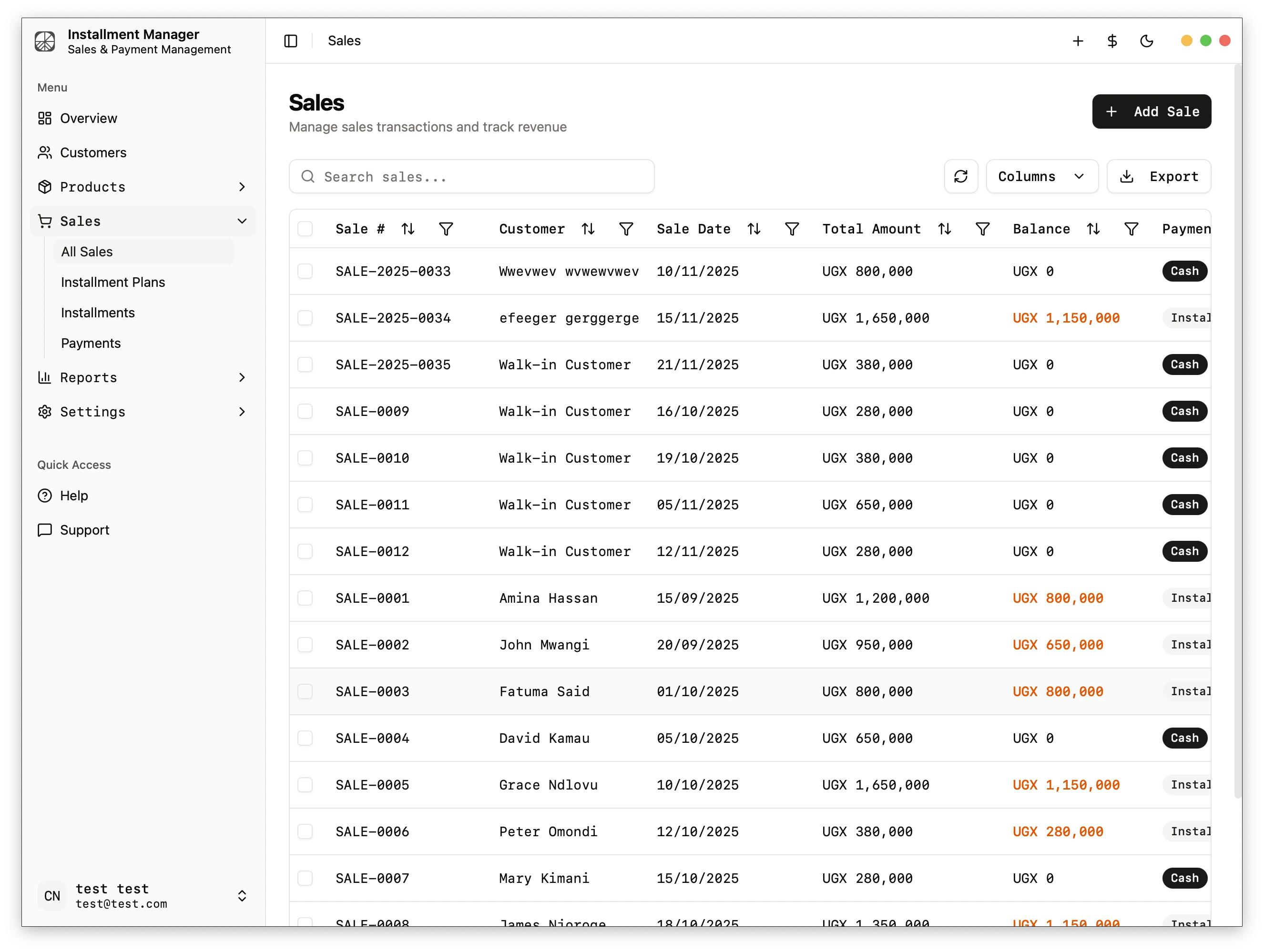Click the Add Sale button
1264x952 pixels.
point(1151,111)
